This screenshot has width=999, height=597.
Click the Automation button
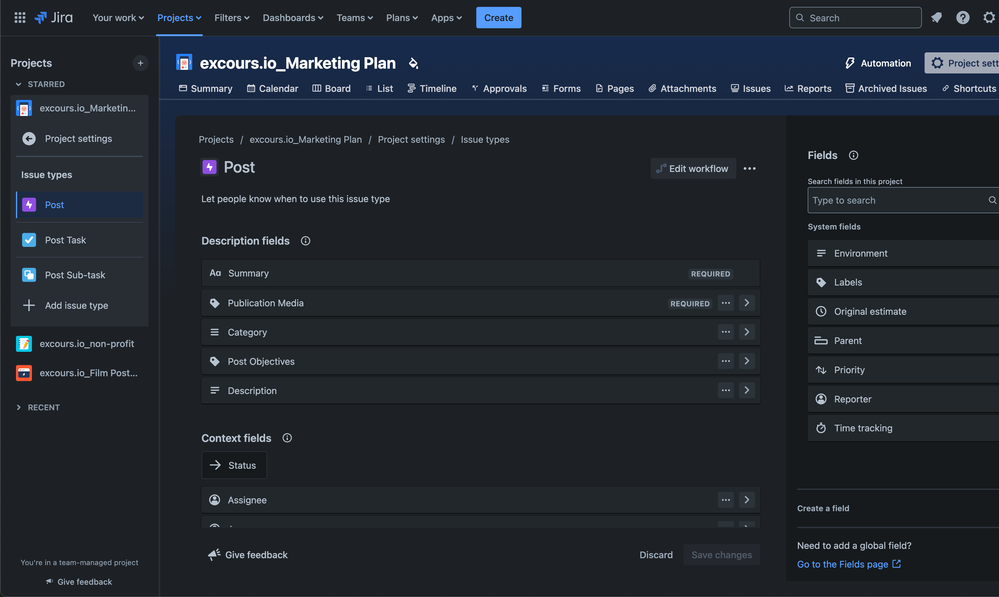pyautogui.click(x=877, y=63)
